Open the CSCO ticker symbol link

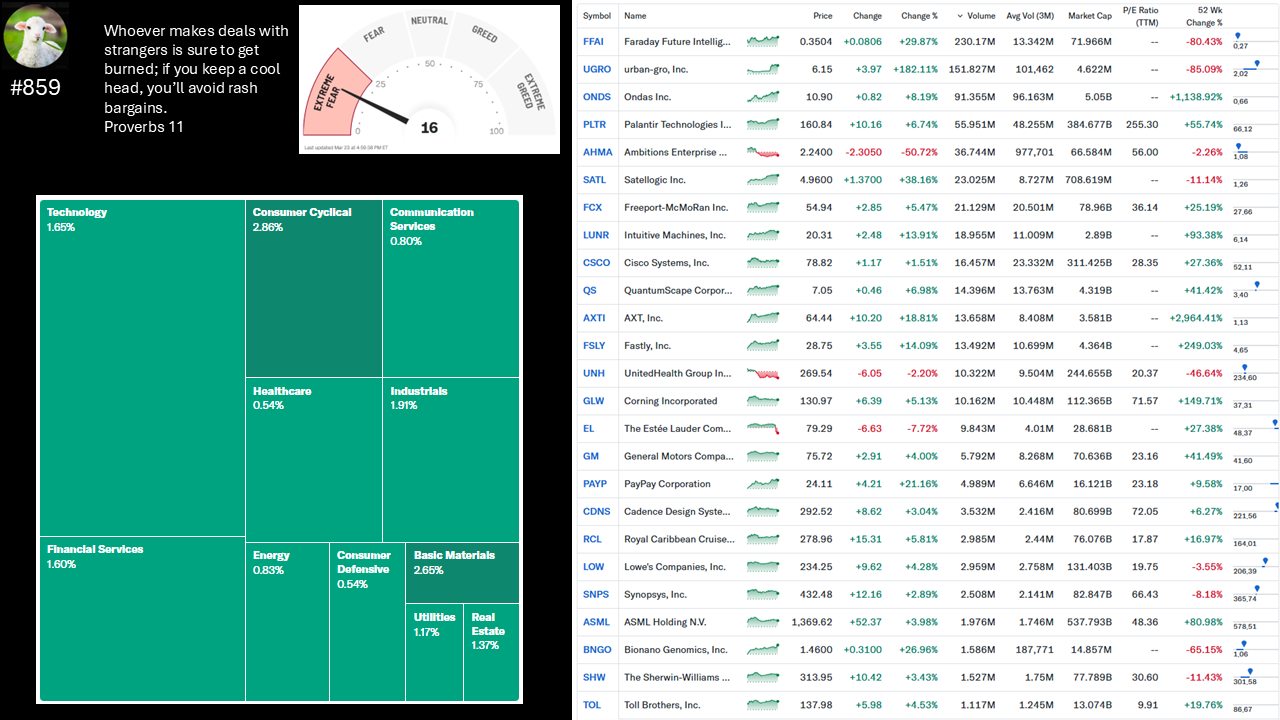tap(596, 263)
